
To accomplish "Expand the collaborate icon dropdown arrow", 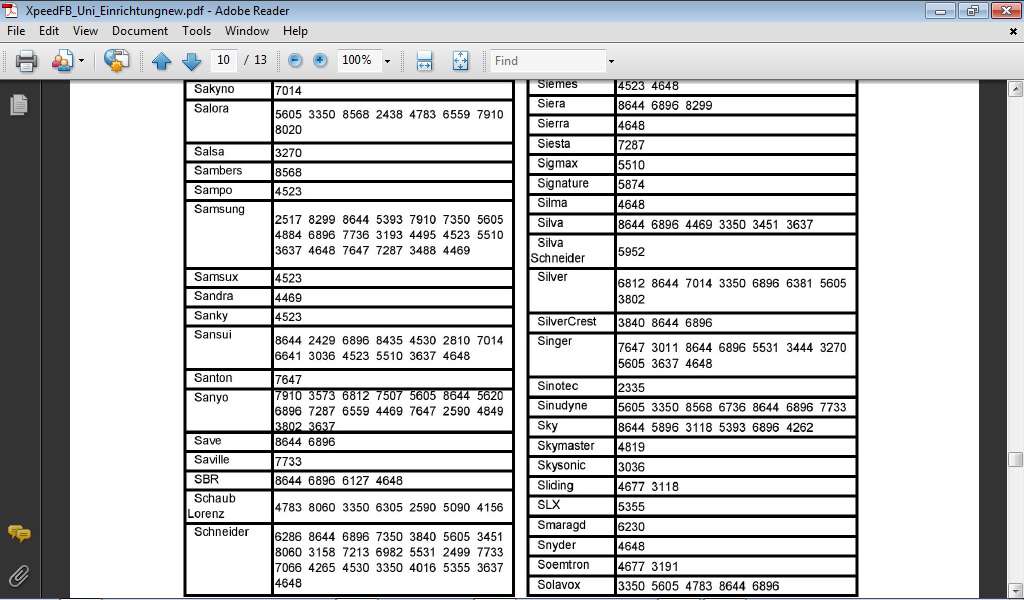I will tap(82, 61).
